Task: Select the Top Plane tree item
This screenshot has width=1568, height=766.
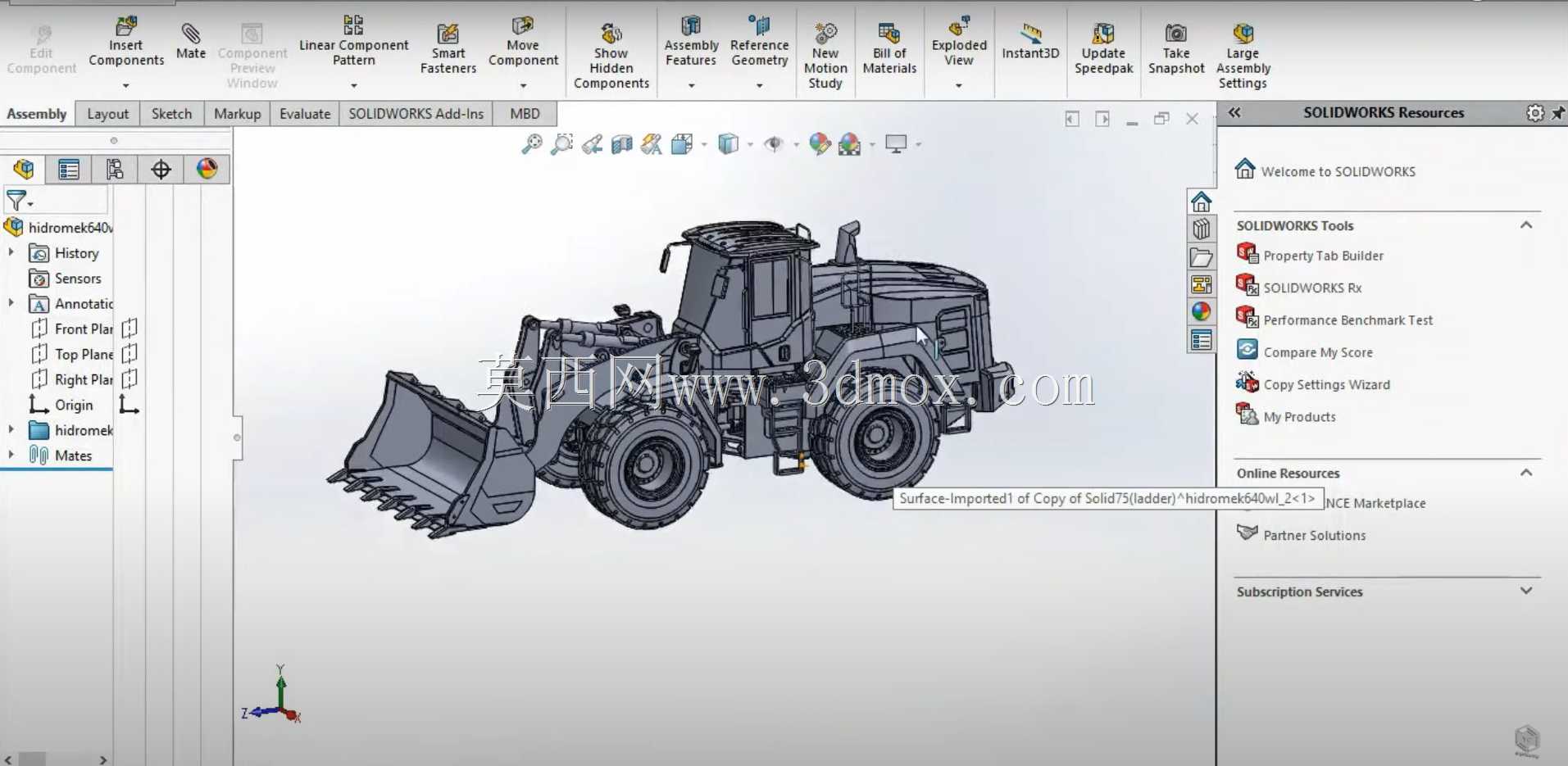Action: coord(71,354)
